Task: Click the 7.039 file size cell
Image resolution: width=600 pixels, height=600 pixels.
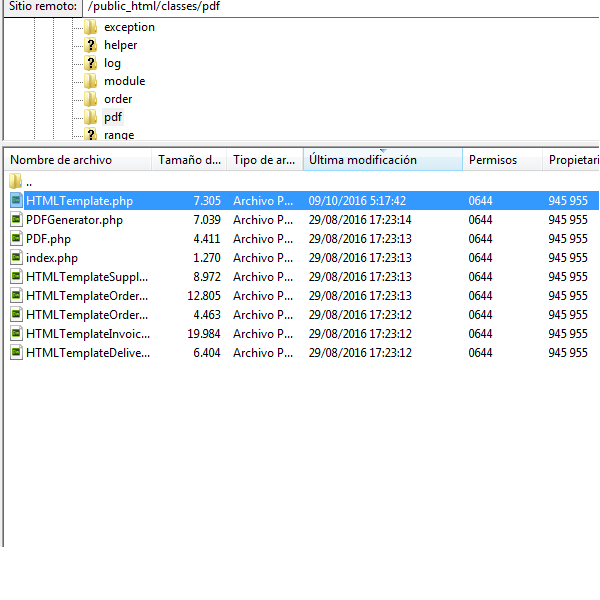Action: (207, 220)
